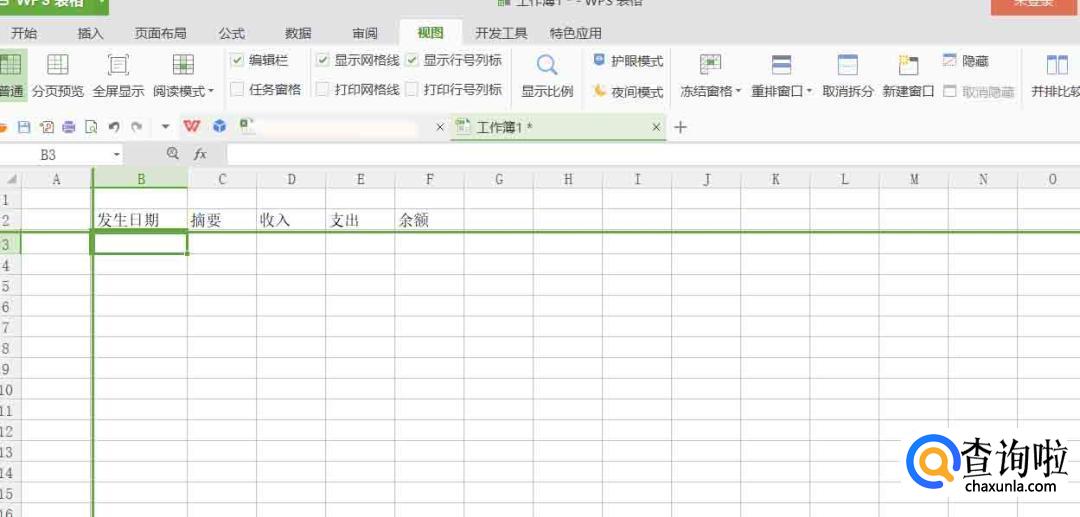Expand the 冻结窗格 dropdown arrow
The width and height of the screenshot is (1080, 517).
pos(738,92)
